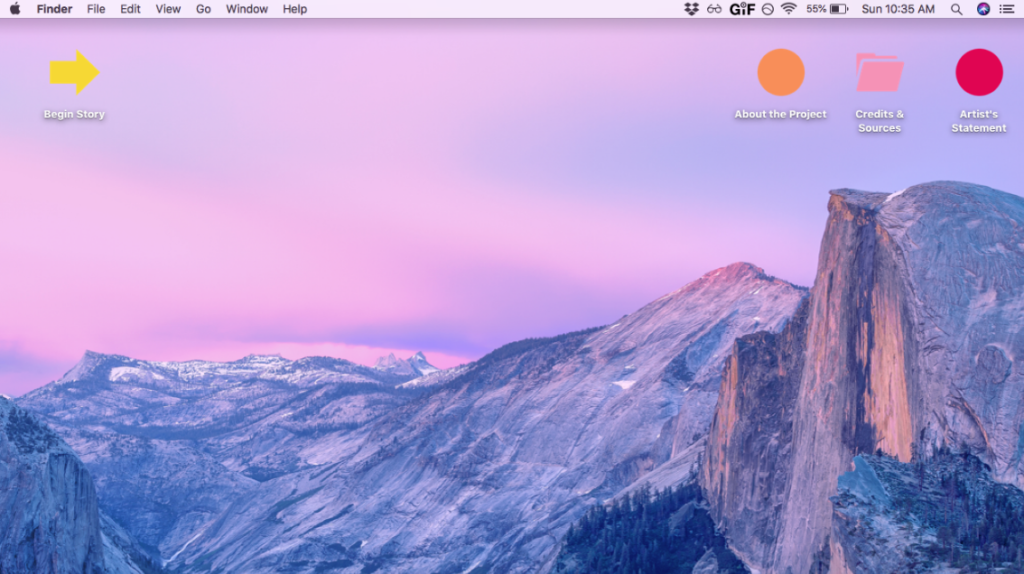
Task: Open the Edit menu
Action: coord(130,9)
